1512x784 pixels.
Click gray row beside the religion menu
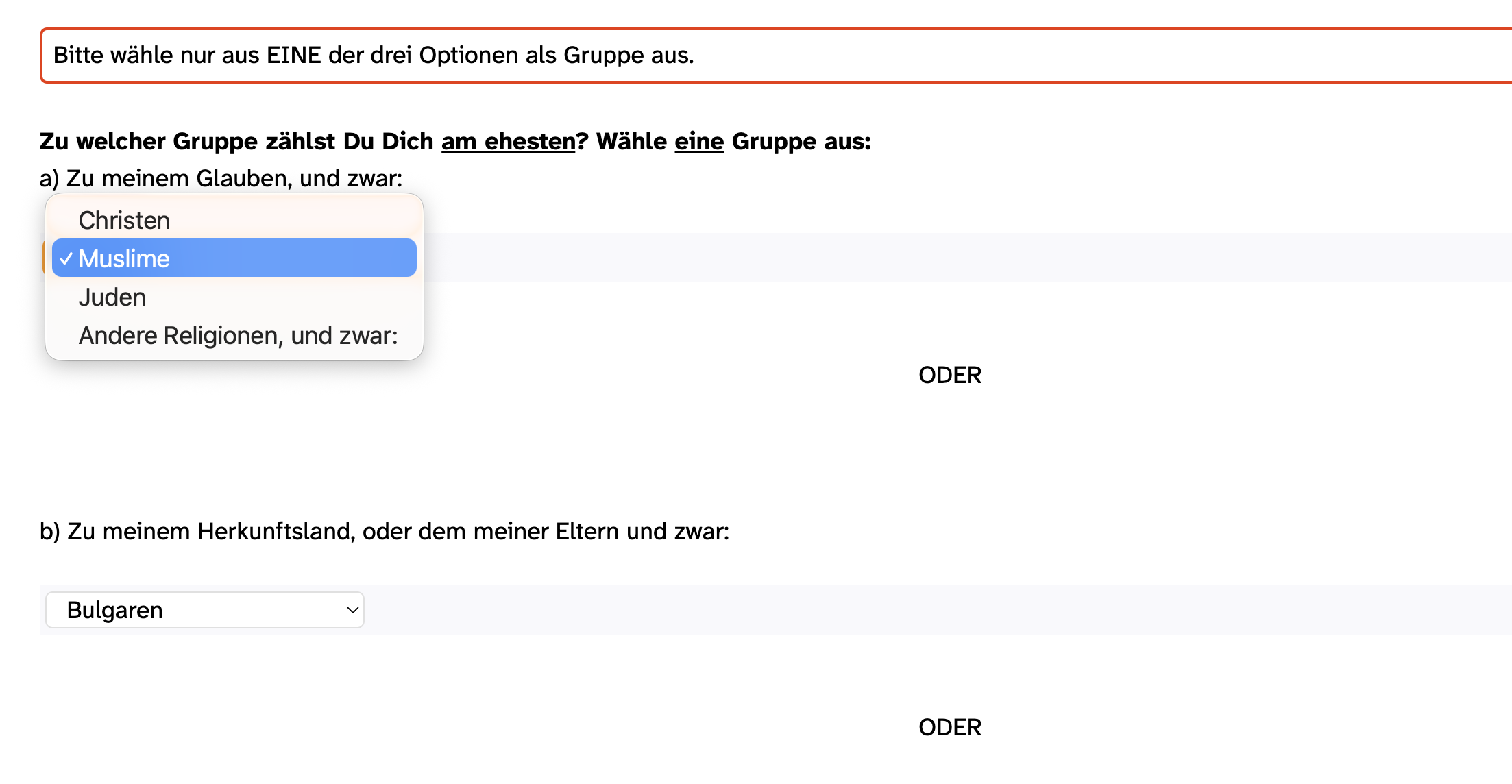[891, 257]
